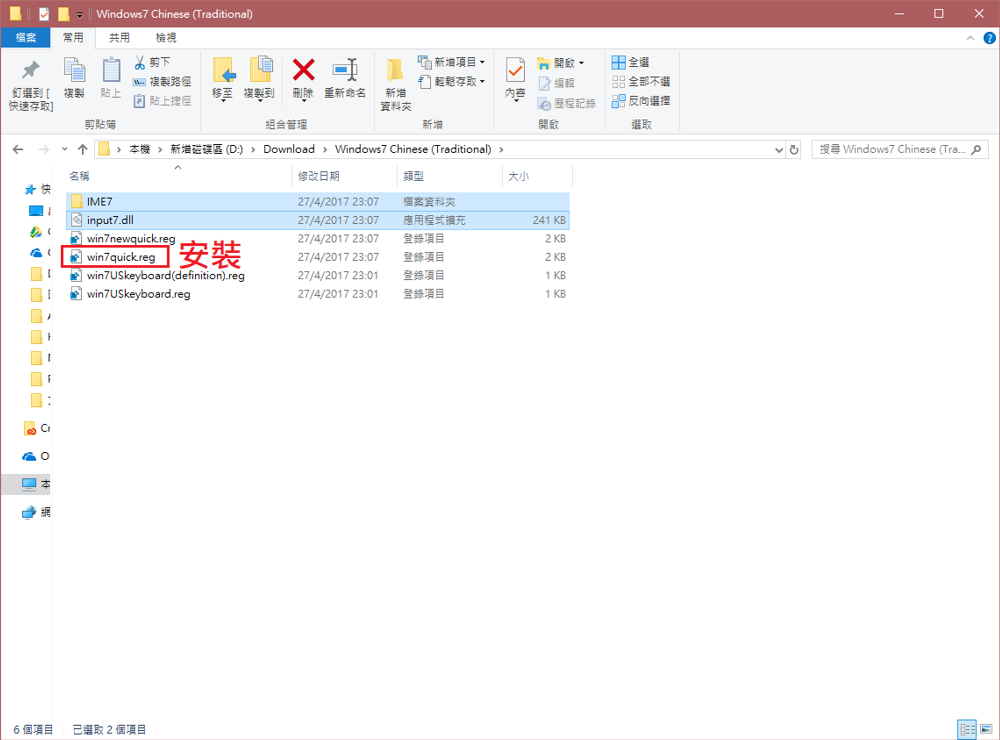Click Select All in ribbon
Viewport: 1000px width, 740px height.
pos(631,62)
